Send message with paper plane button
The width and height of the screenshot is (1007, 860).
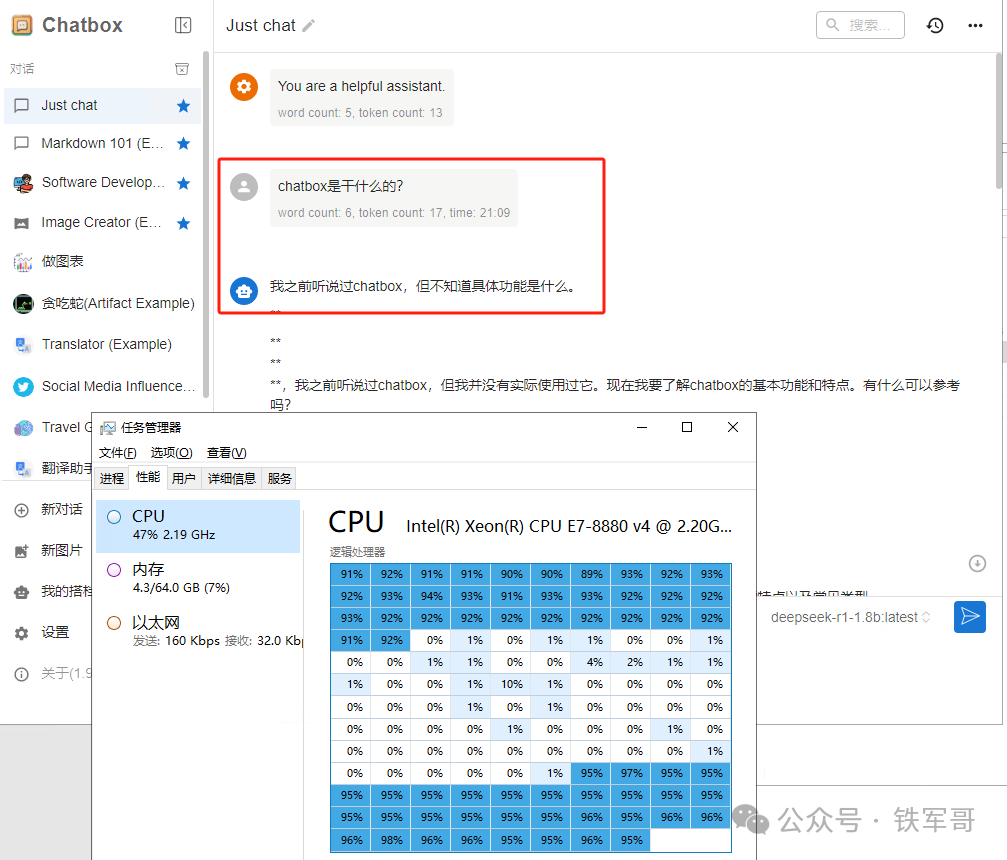pos(970,617)
